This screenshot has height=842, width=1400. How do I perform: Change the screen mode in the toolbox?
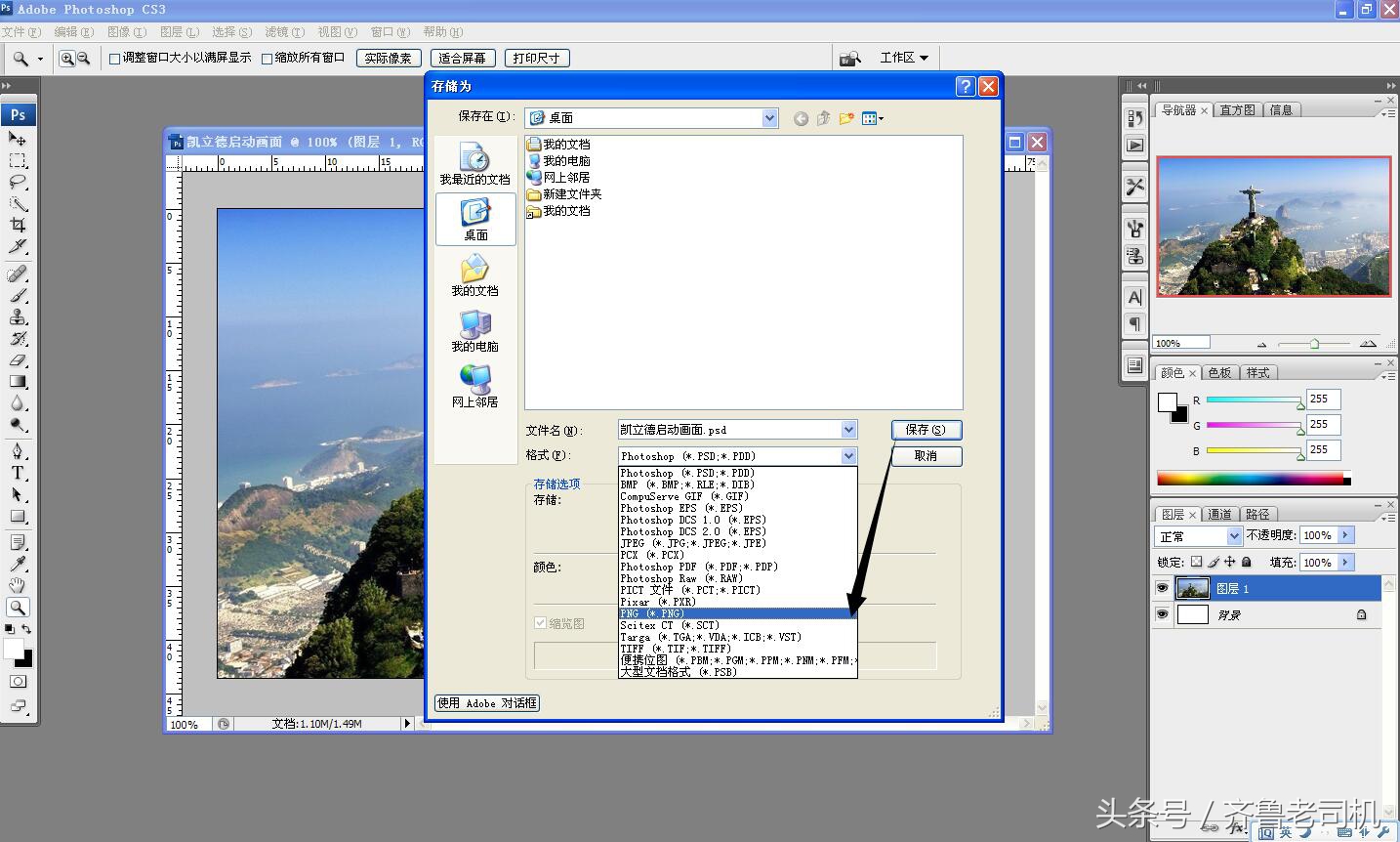click(x=18, y=705)
